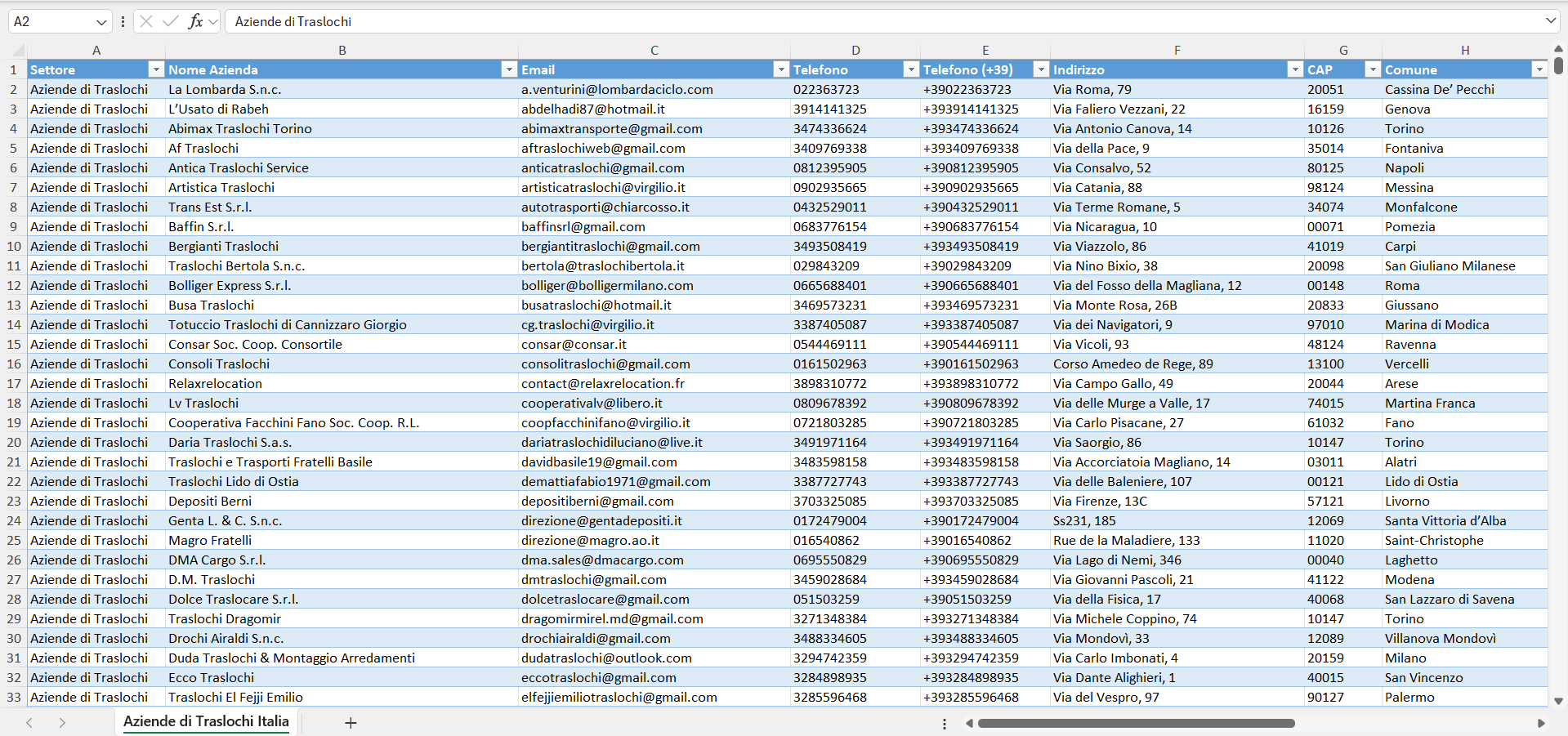The height and width of the screenshot is (736, 1568).
Task: Select CAP cell 48124
Action: pyautogui.click(x=1343, y=344)
